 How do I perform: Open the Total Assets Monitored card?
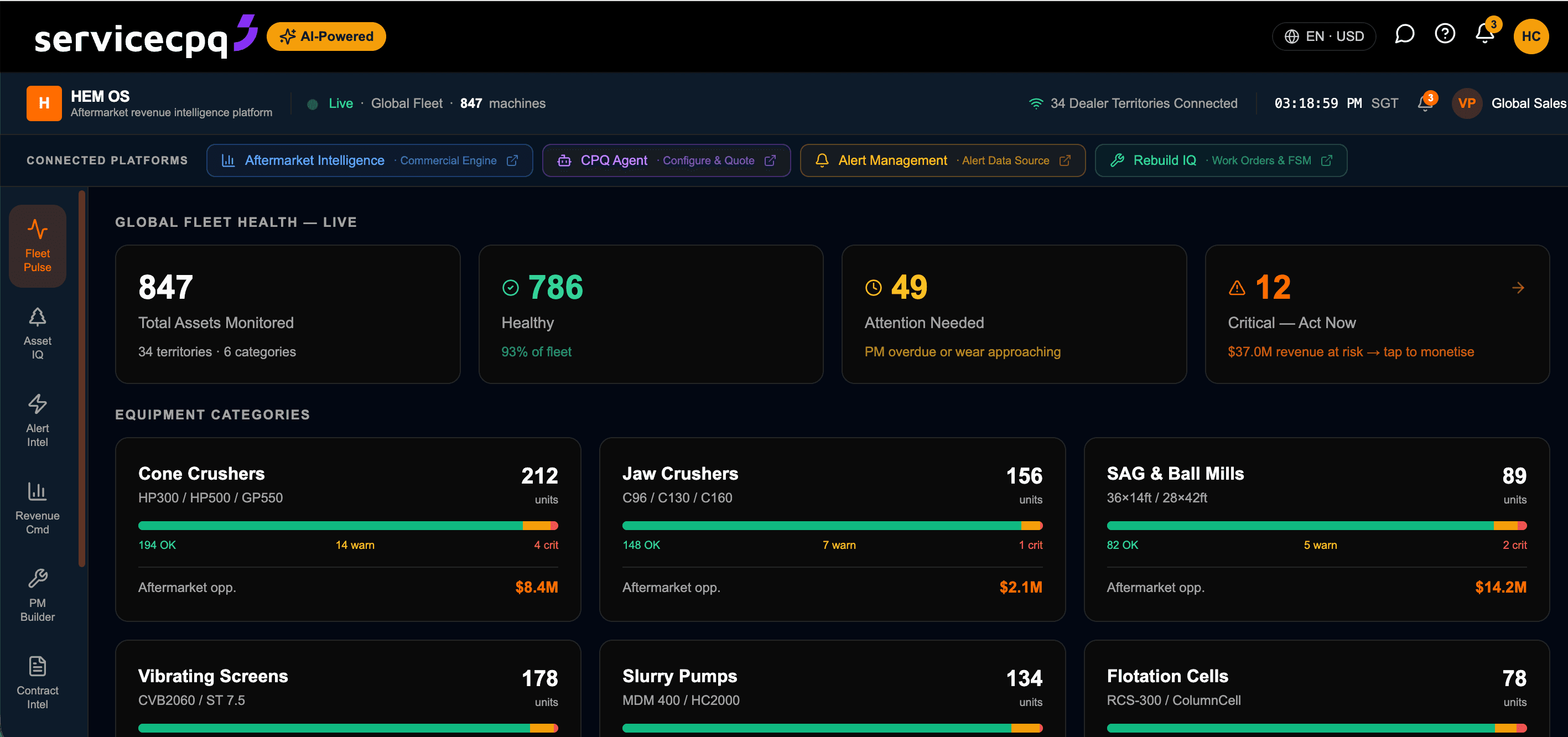287,314
